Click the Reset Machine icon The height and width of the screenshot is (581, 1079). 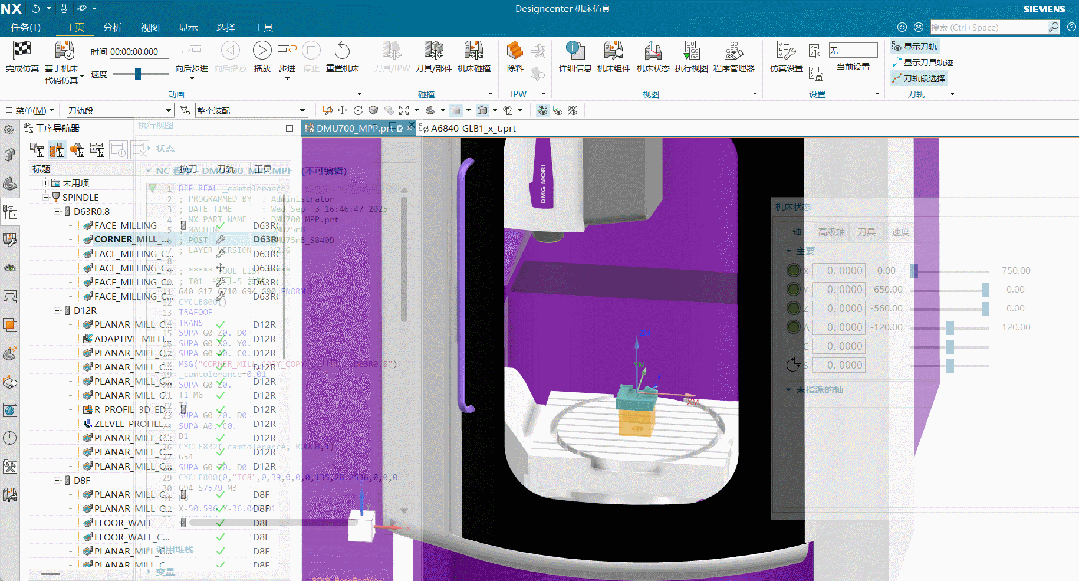[x=342, y=52]
